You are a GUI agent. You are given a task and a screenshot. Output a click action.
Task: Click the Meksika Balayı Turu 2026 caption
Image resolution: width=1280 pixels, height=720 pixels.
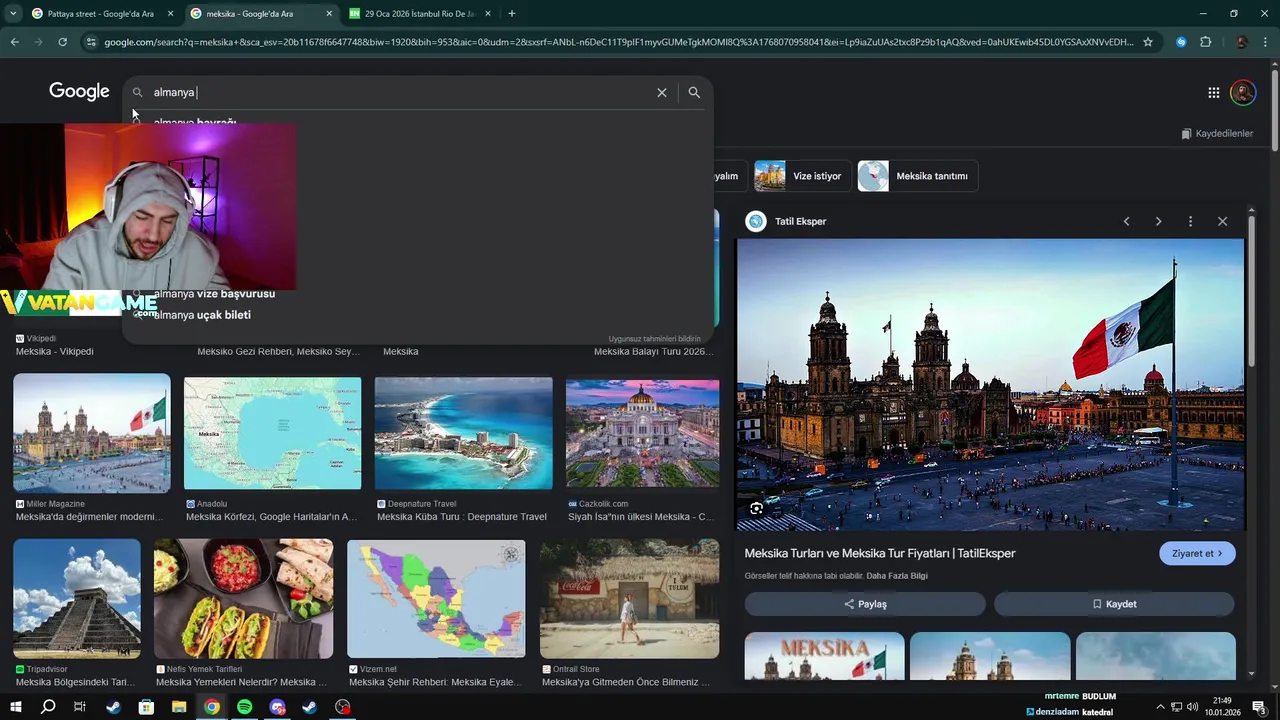653,352
